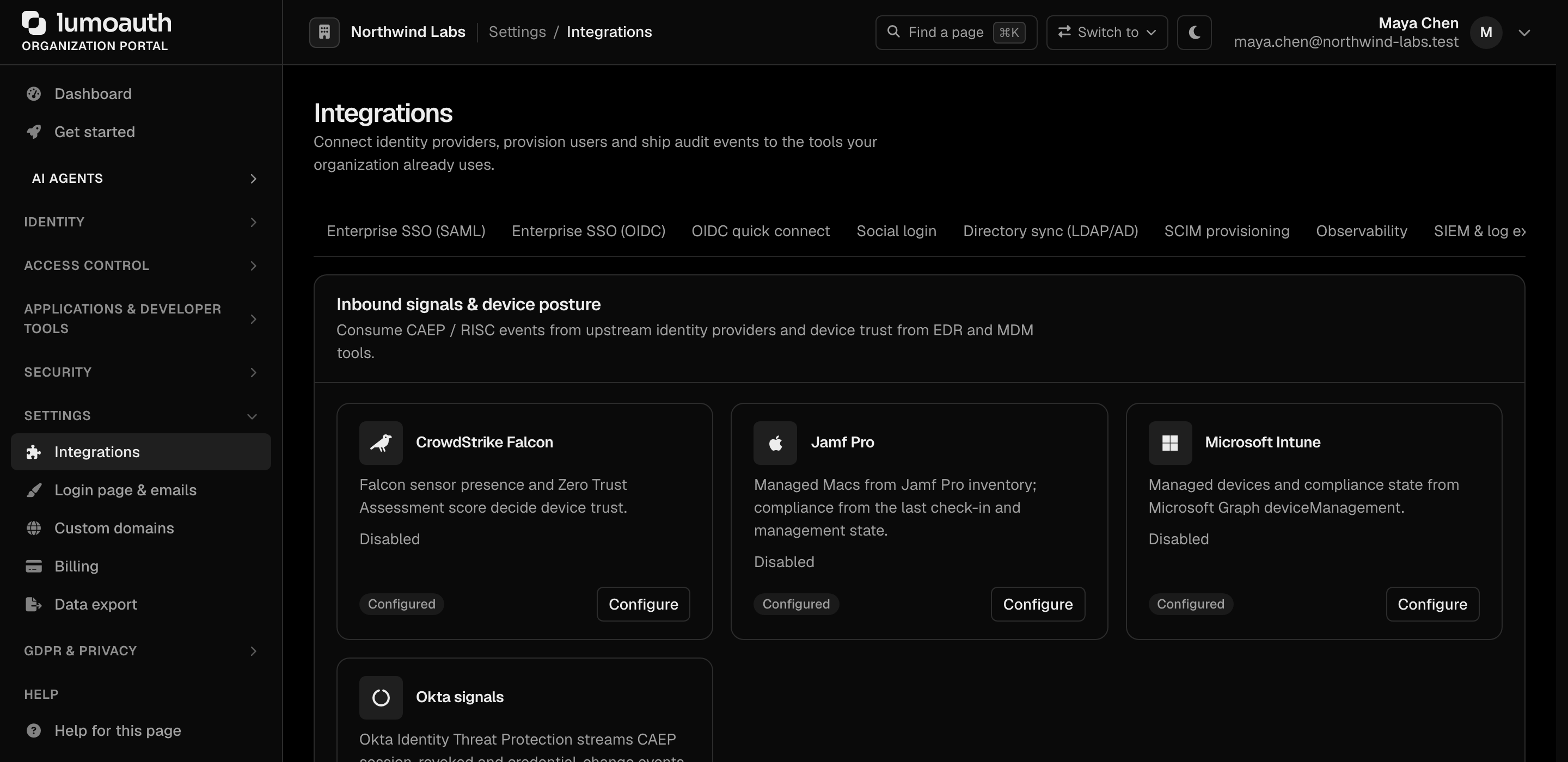Click the Northwind Labs building icon
The image size is (1568, 762).
click(324, 32)
